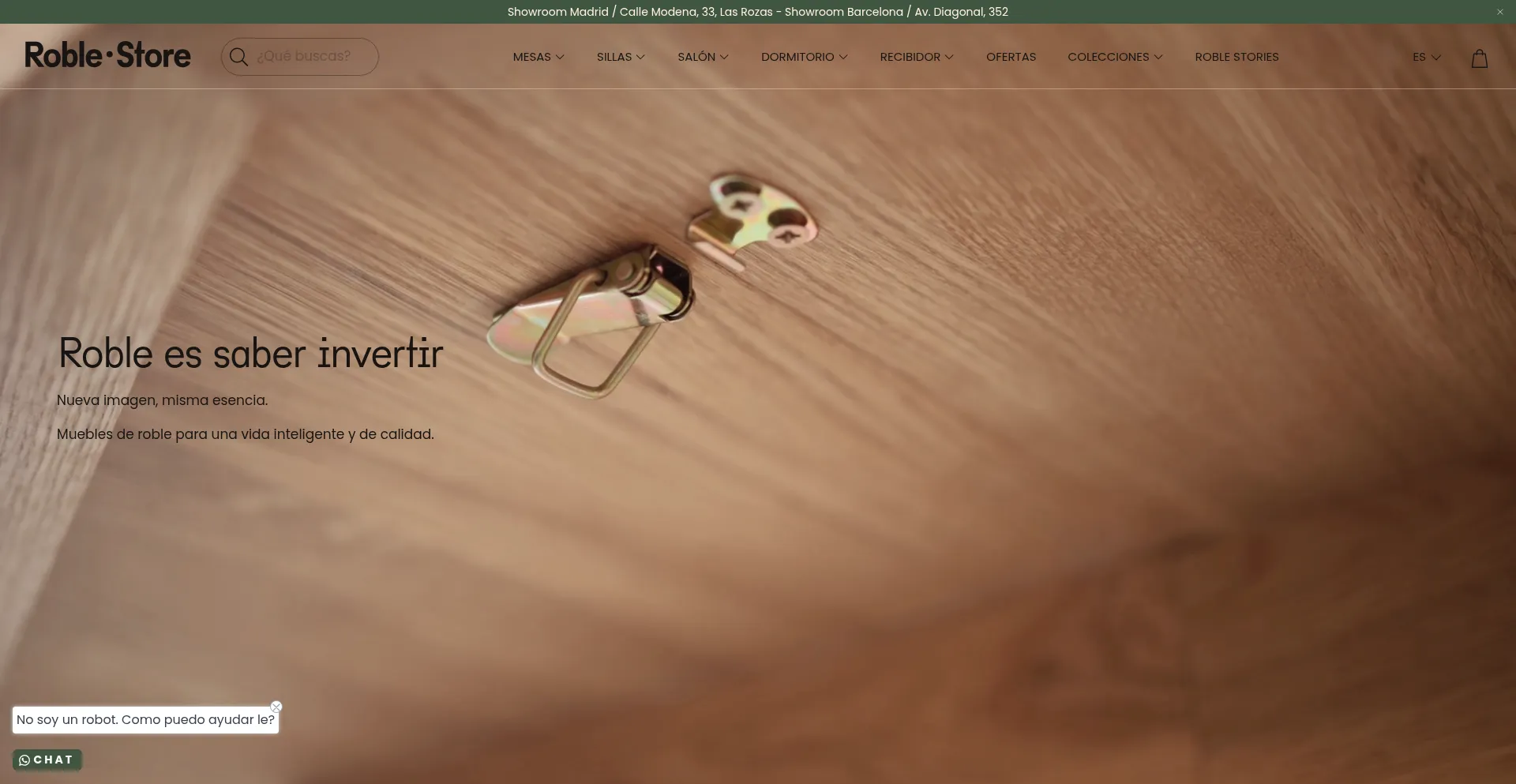Click the search magnifier icon
This screenshot has width=1516, height=784.
[238, 57]
